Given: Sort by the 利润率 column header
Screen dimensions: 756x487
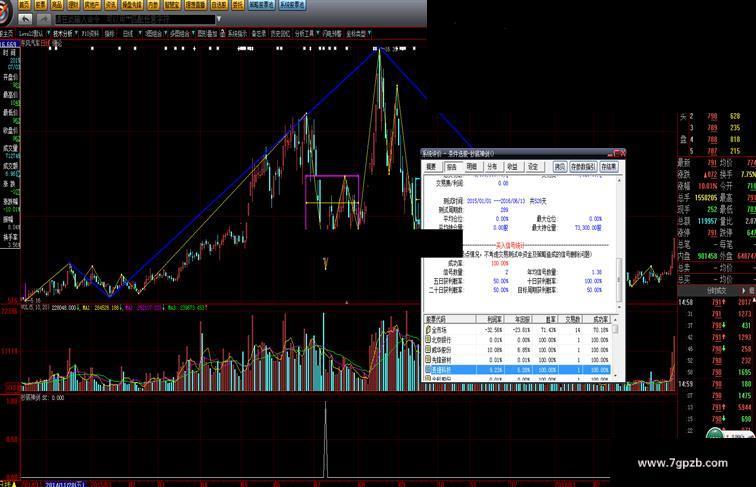Looking at the screenshot, I should point(490,319).
